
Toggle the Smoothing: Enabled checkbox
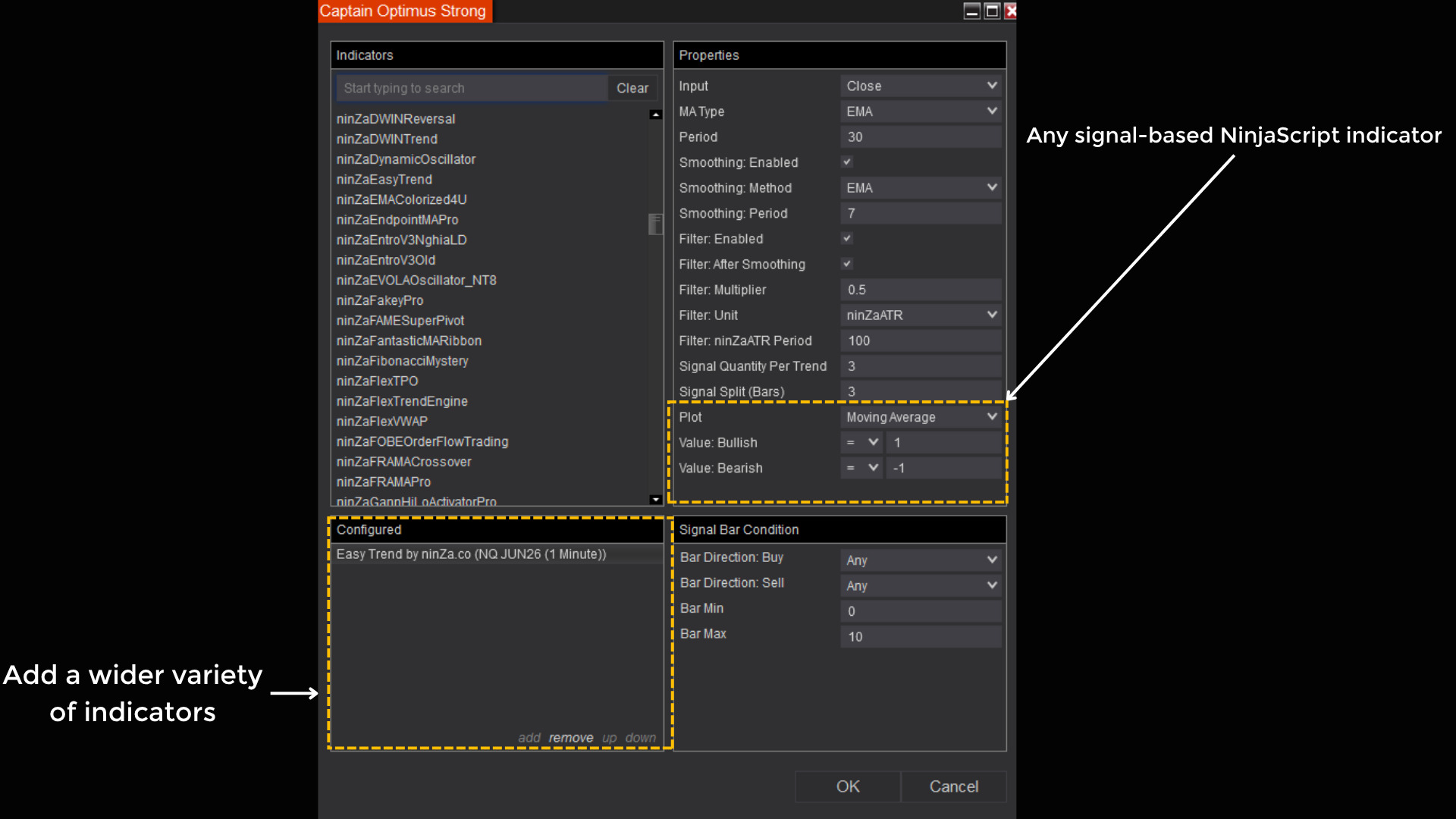[x=847, y=162]
